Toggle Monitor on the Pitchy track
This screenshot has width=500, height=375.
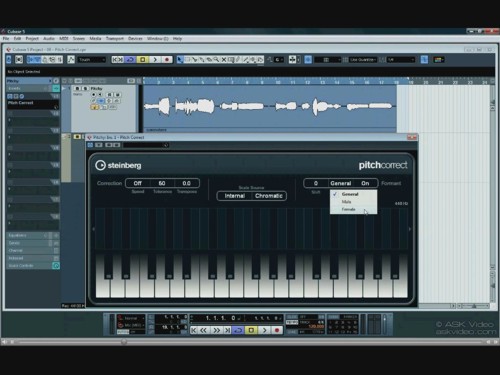pyautogui.click(x=100, y=95)
